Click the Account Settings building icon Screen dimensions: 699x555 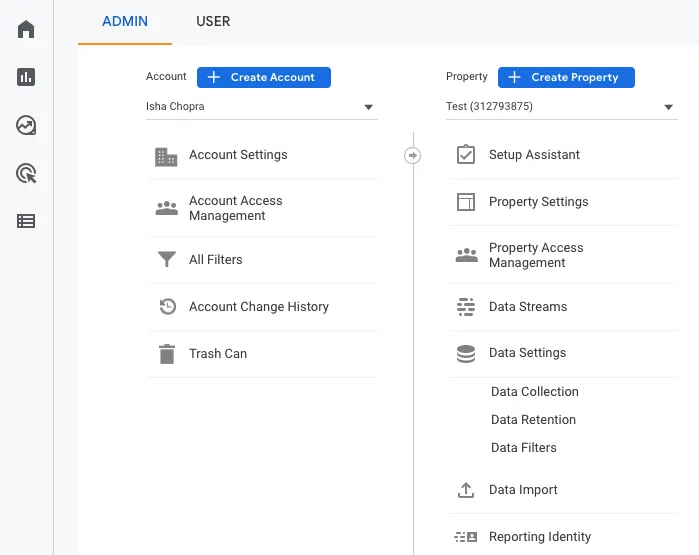point(166,157)
